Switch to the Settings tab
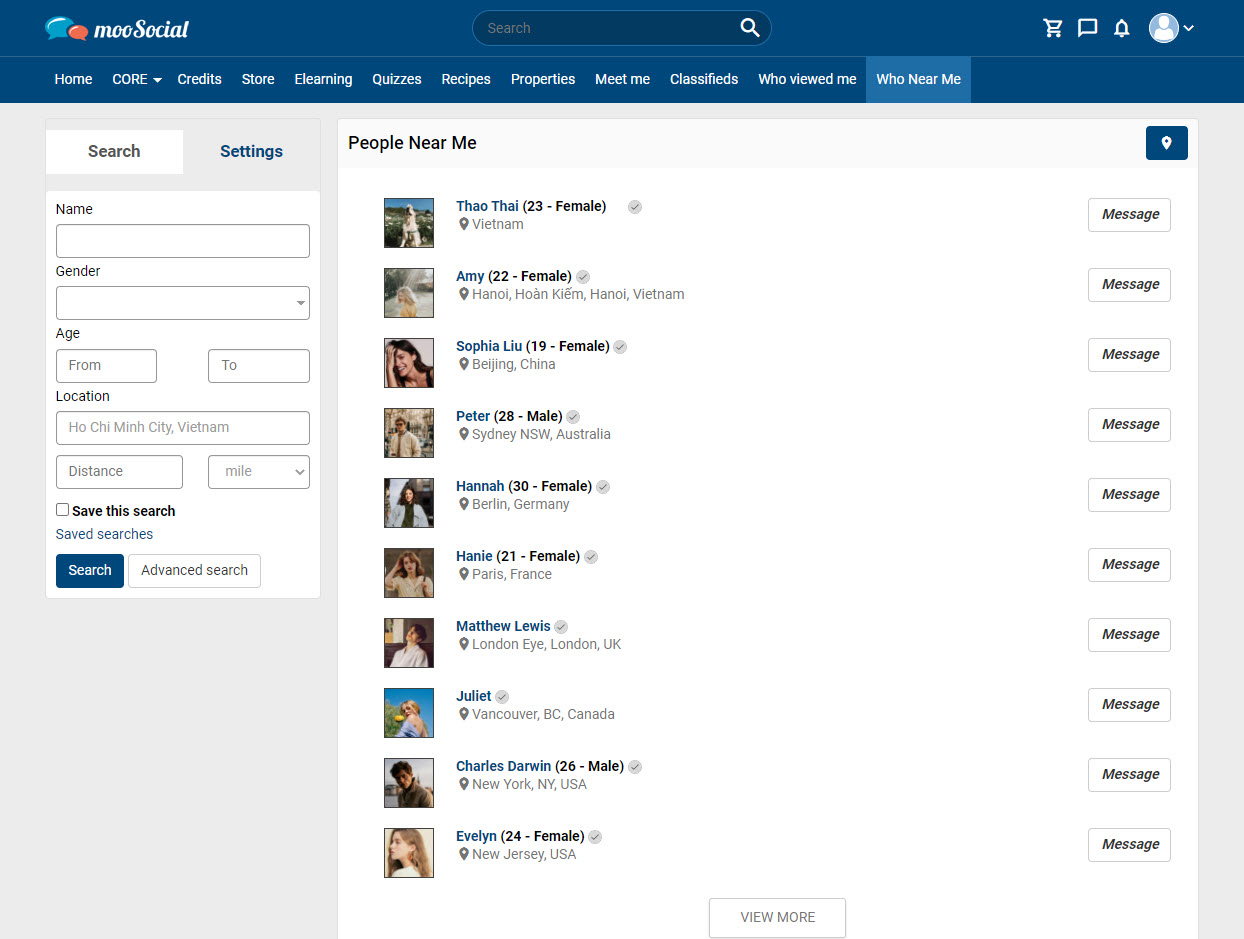 tap(251, 151)
